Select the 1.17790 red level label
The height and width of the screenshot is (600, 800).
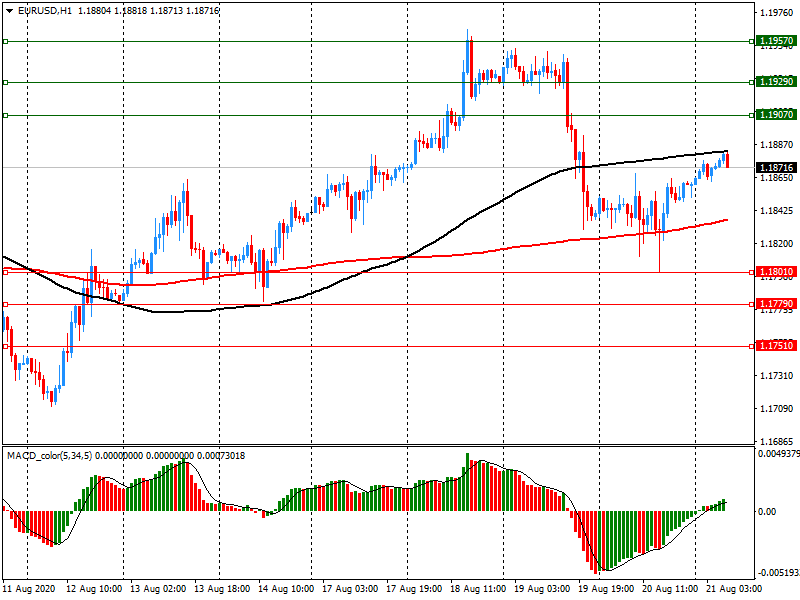pyautogui.click(x=776, y=304)
